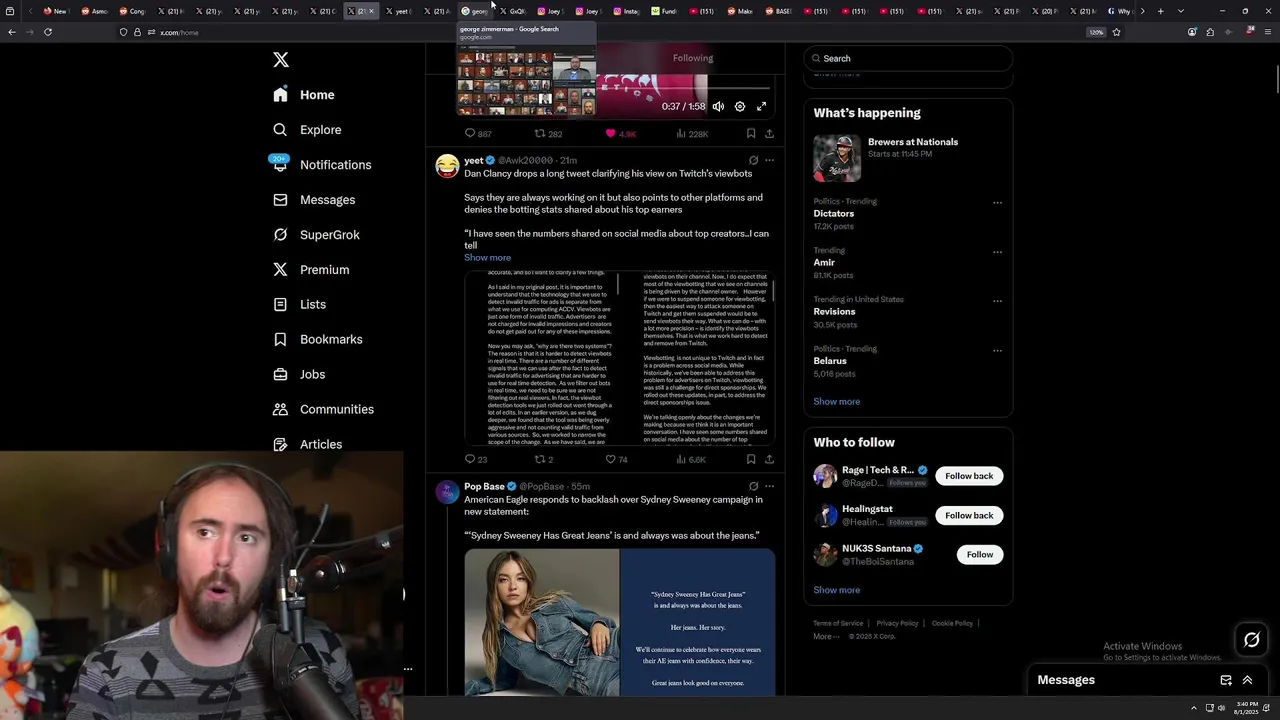This screenshot has width=1280, height=720.
Task: Mute the video via volume icon
Action: click(718, 106)
